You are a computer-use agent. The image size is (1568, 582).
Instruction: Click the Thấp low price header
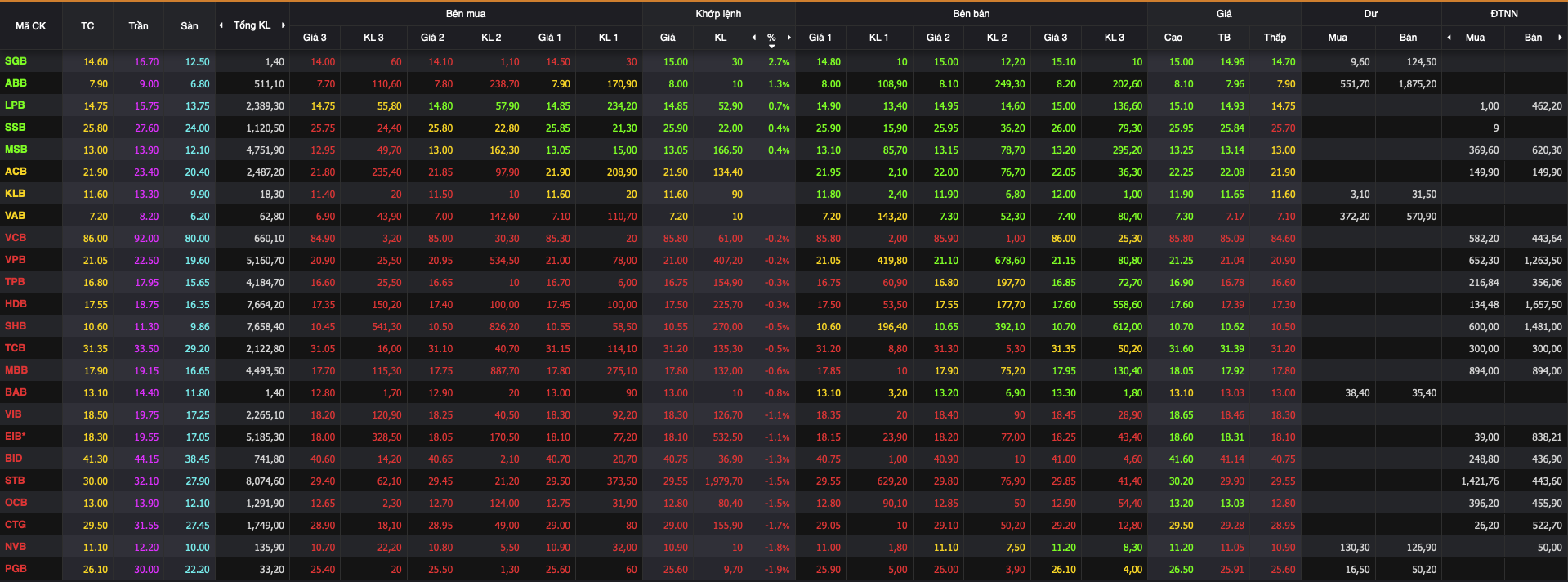pos(1275,38)
